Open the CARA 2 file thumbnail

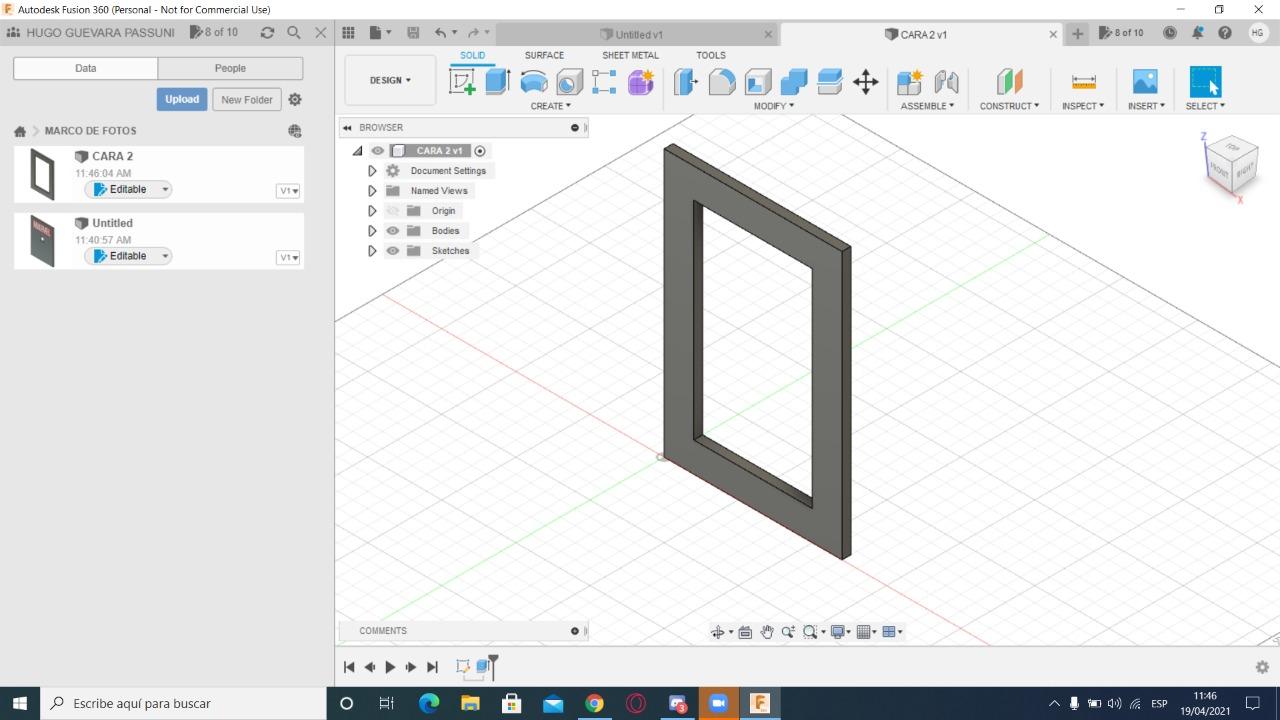pyautogui.click(x=42, y=173)
